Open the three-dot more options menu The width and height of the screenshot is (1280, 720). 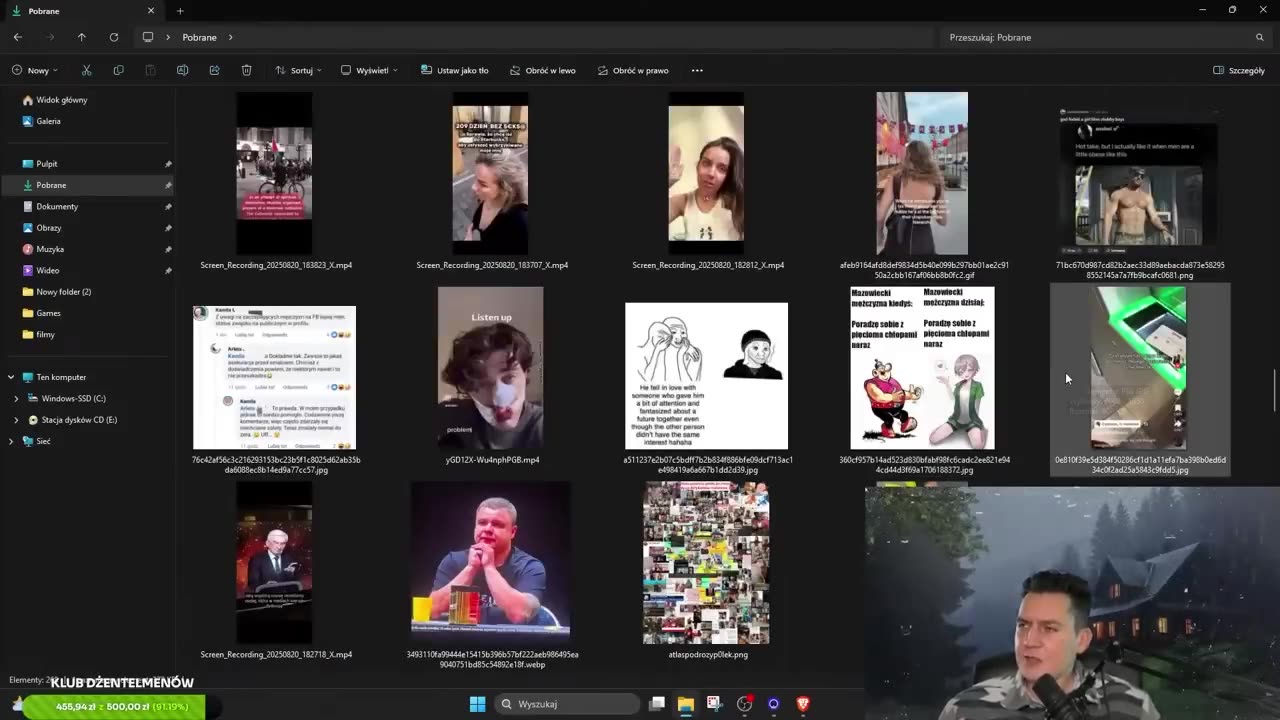click(697, 70)
